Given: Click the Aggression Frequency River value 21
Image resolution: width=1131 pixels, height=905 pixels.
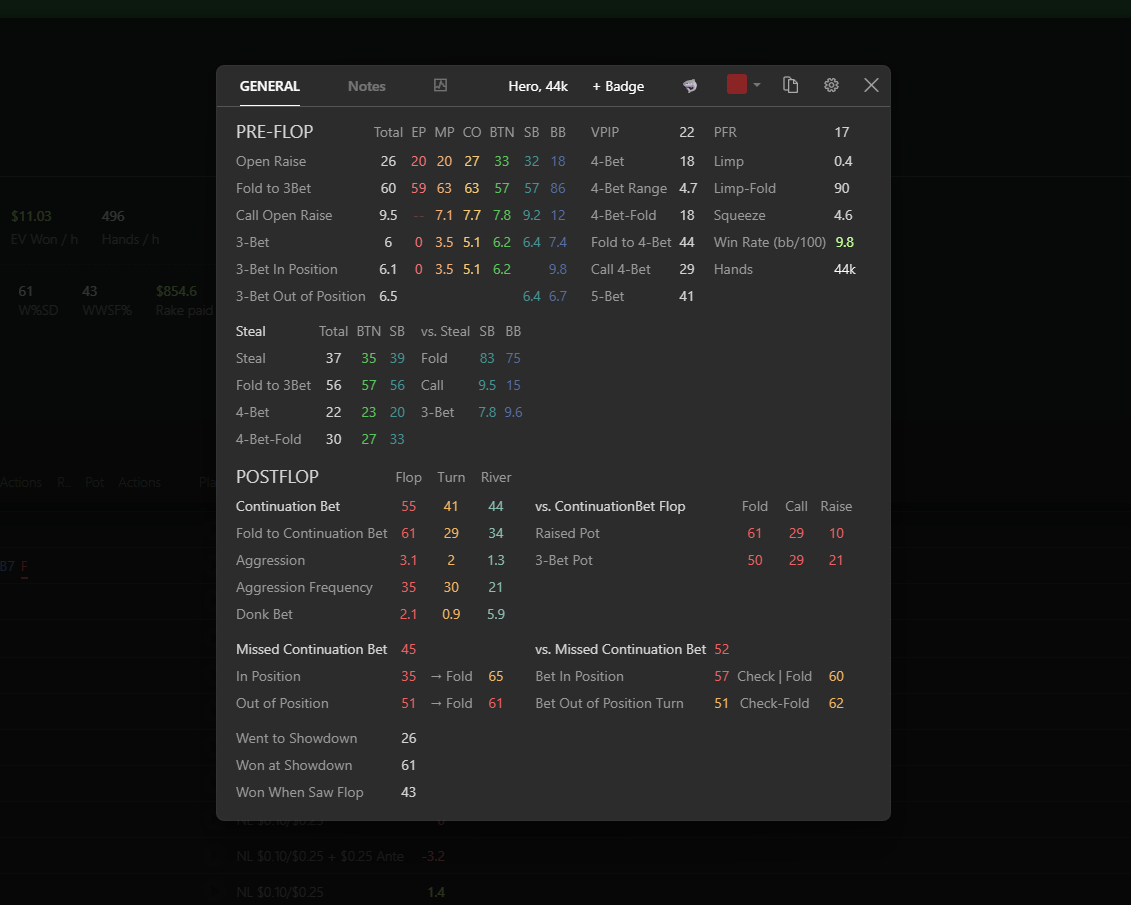Looking at the screenshot, I should 496,588.
